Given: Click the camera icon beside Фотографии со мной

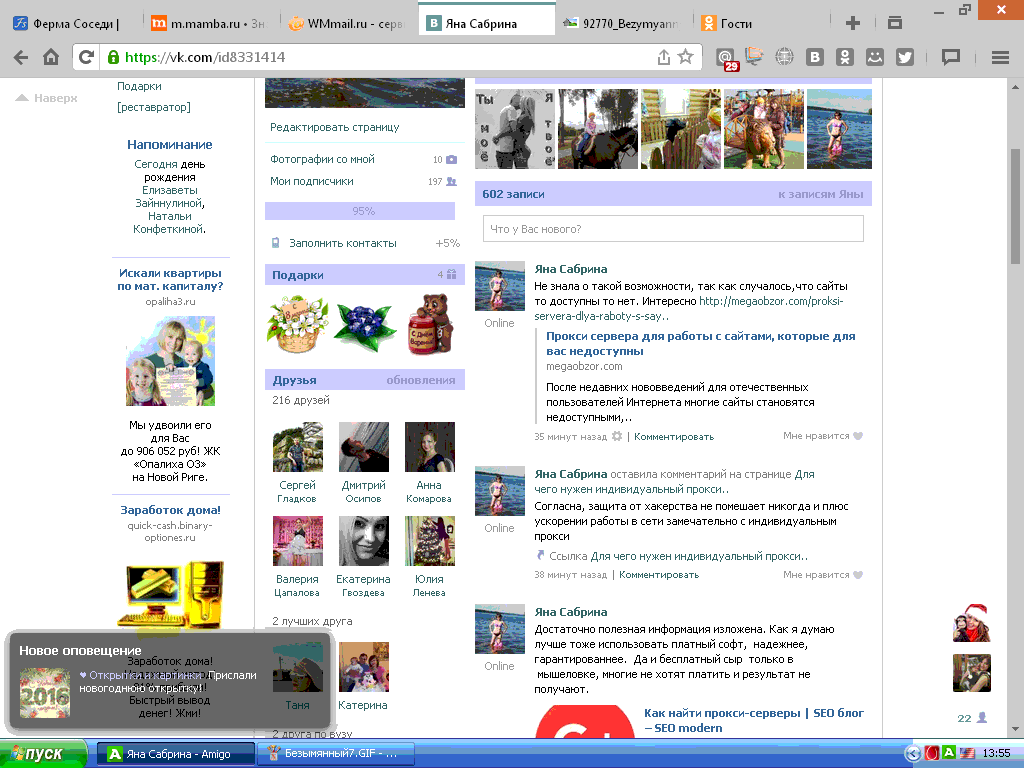Looking at the screenshot, I should click(451, 159).
